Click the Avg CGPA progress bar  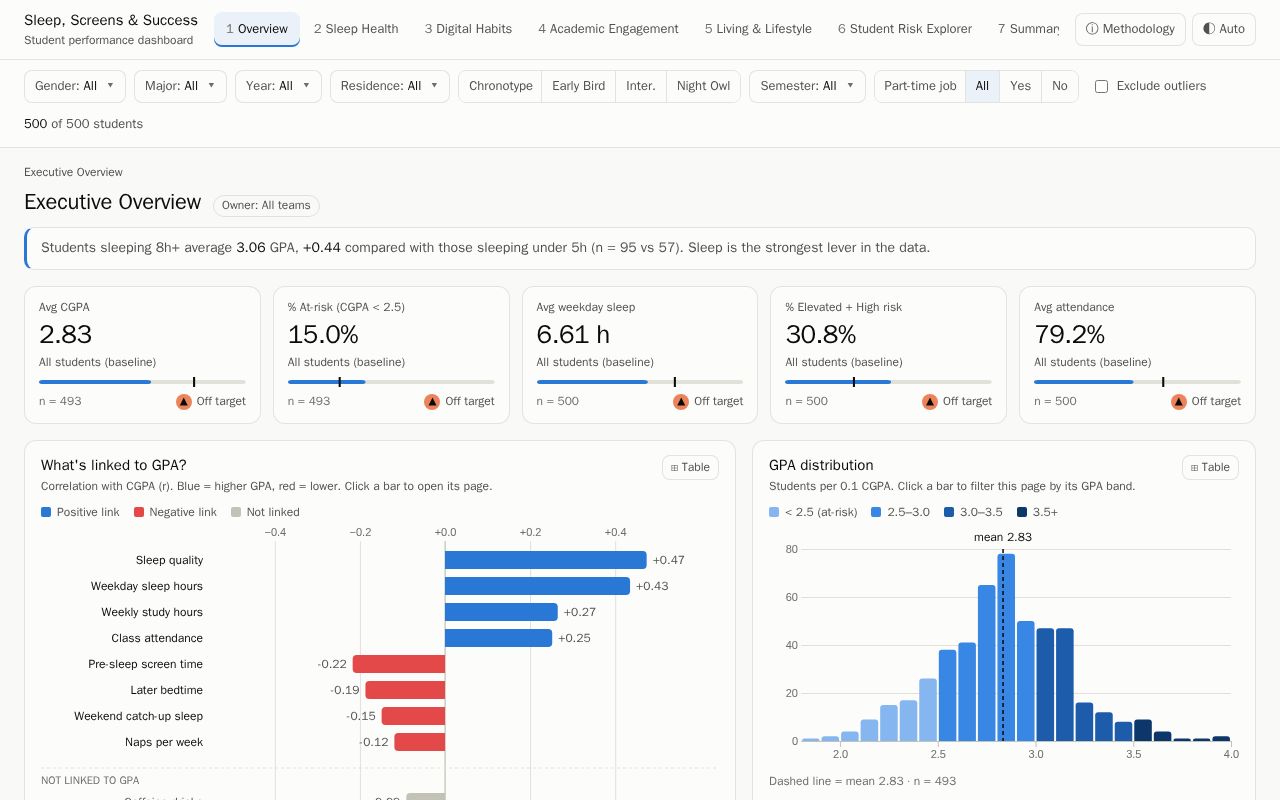click(x=142, y=382)
